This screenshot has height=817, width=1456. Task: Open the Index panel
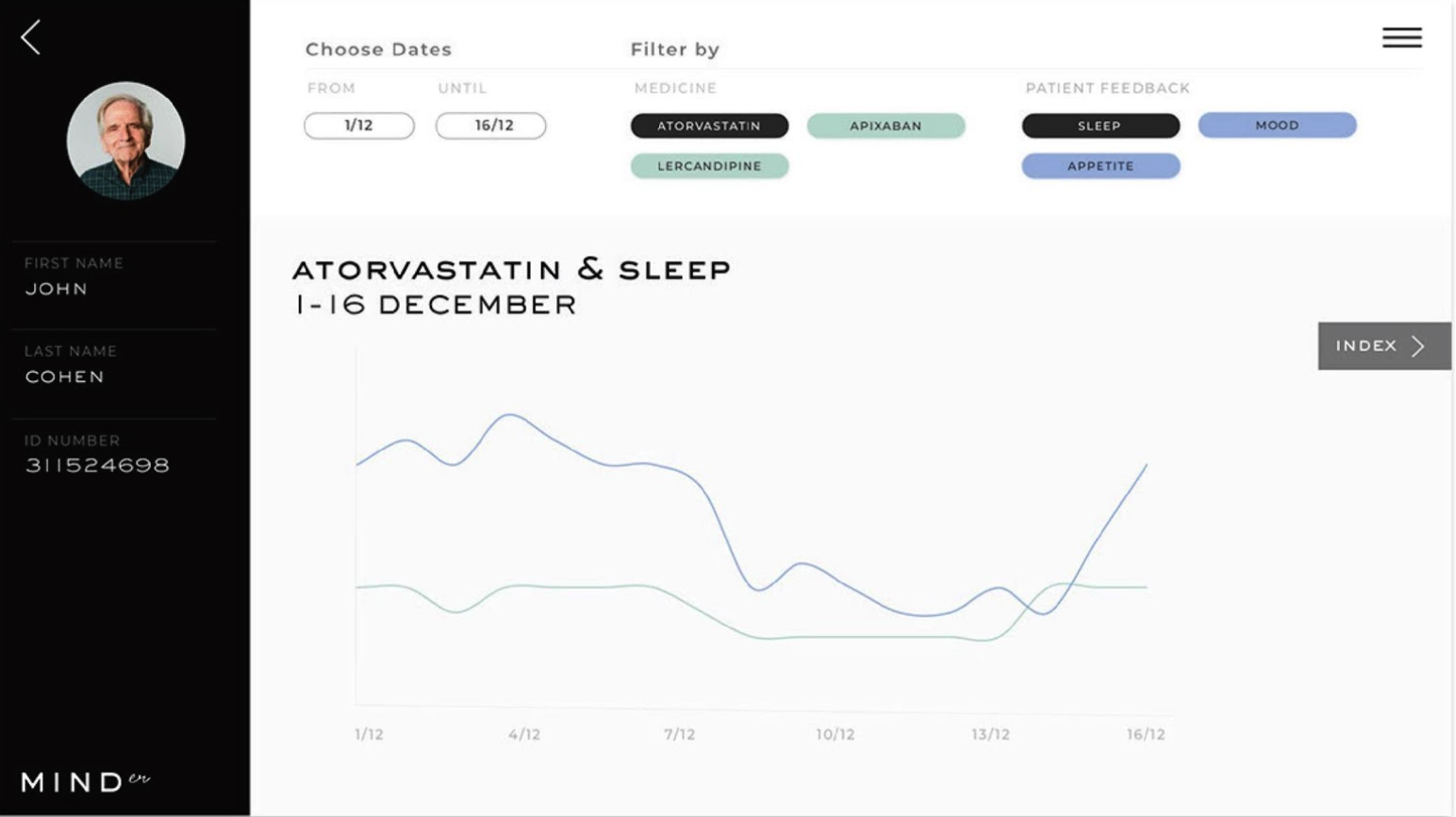click(1383, 346)
